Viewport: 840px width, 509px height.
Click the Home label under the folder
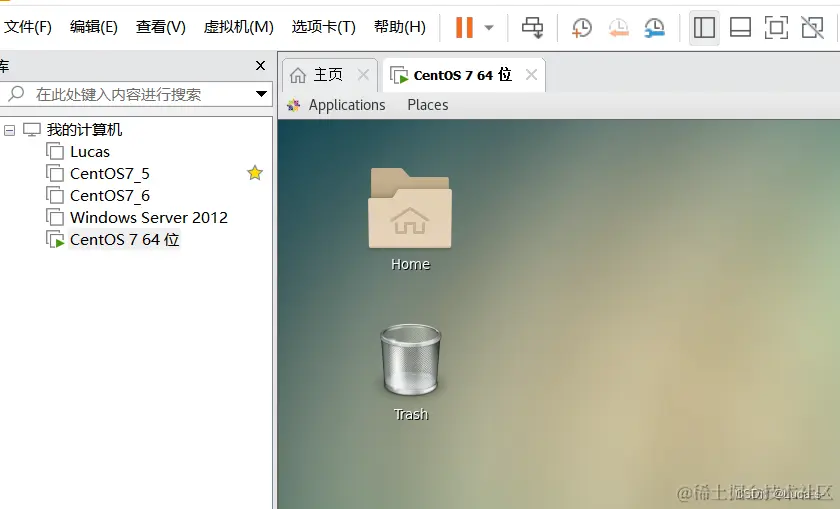point(410,264)
